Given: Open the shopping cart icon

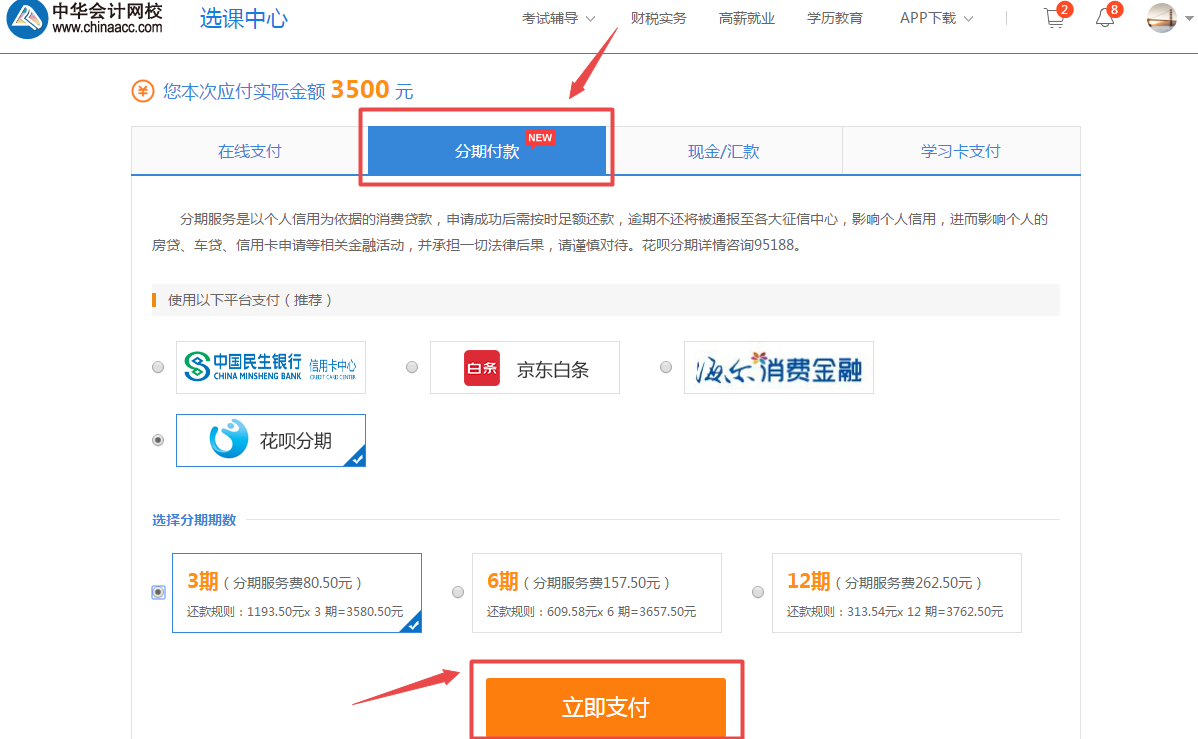Looking at the screenshot, I should [1054, 18].
